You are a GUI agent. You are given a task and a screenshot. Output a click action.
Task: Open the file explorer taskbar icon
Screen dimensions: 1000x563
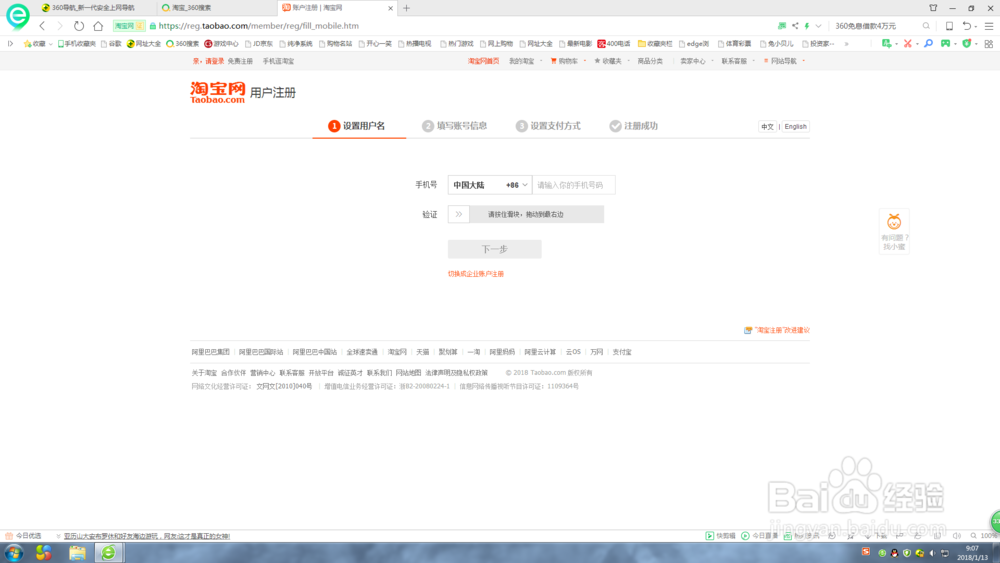(77, 553)
